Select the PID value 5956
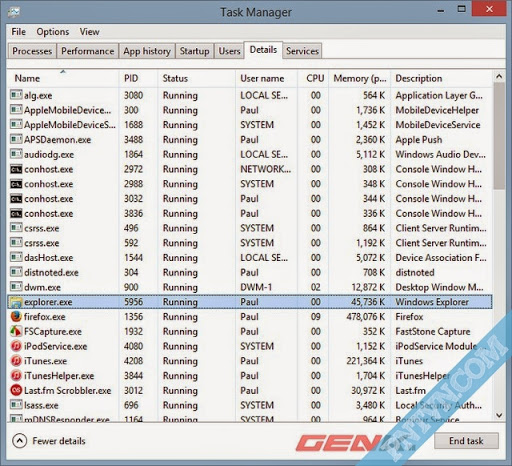The height and width of the screenshot is (466, 512). pos(133,302)
